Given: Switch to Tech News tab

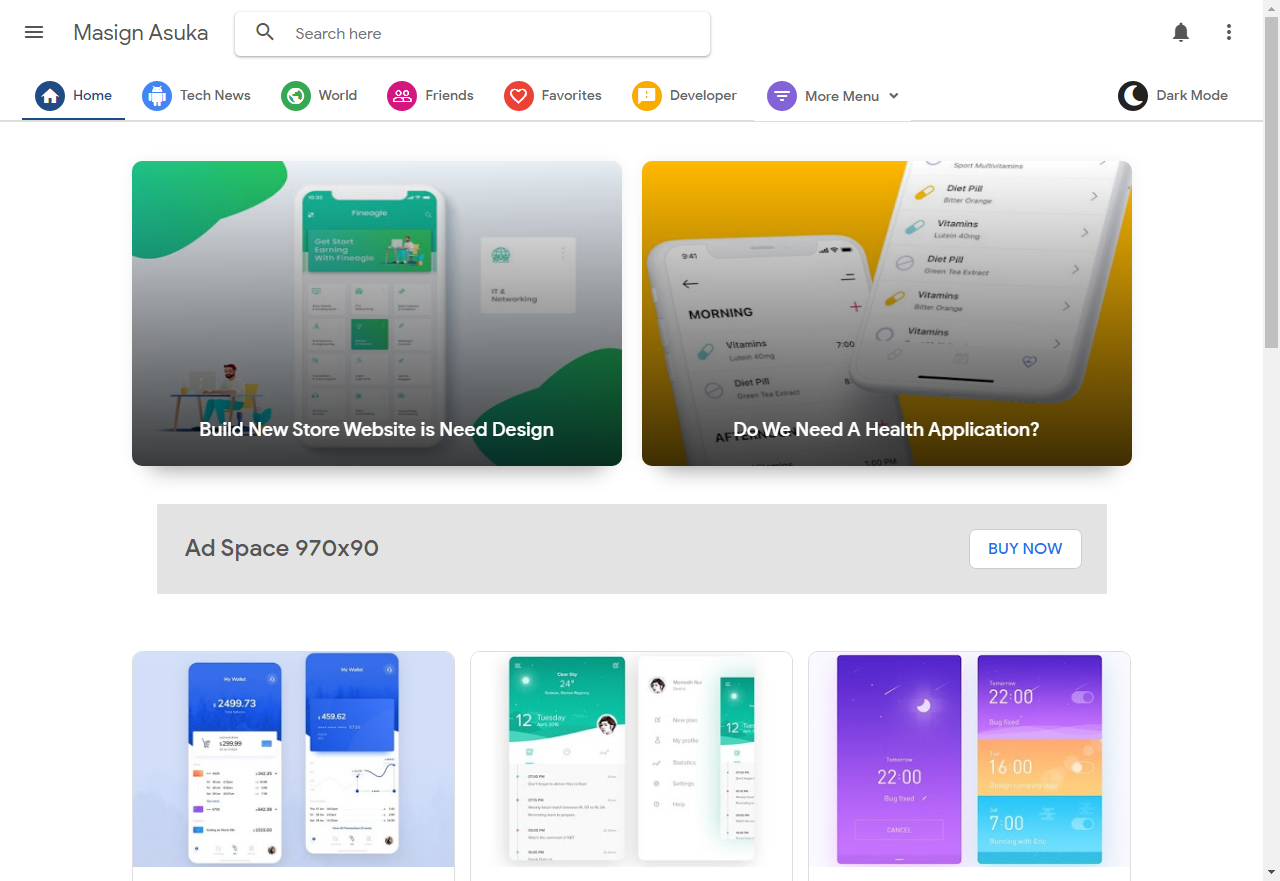Looking at the screenshot, I should coord(197,96).
